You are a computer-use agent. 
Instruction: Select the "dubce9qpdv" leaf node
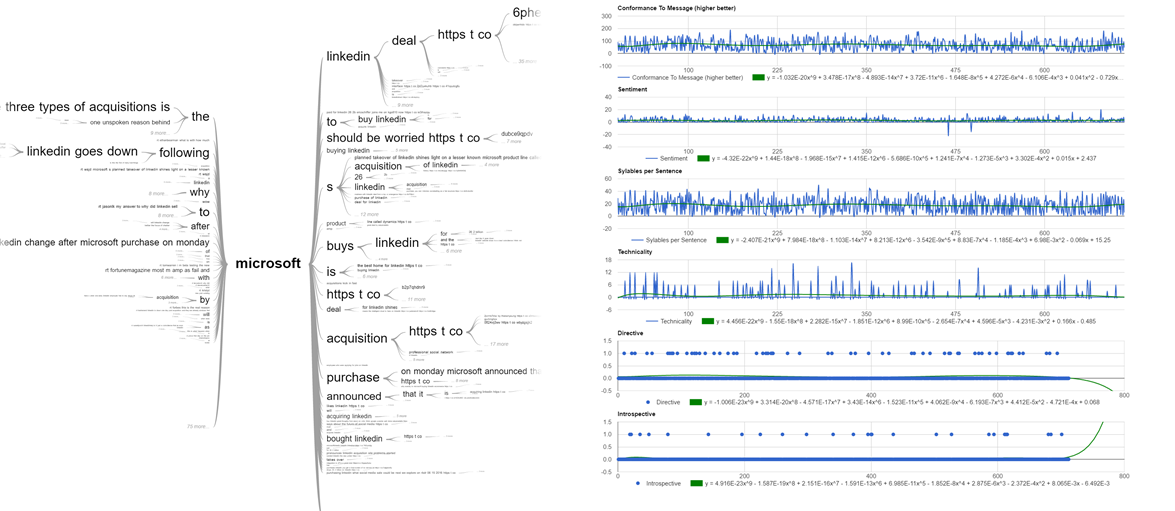pyautogui.click(x=517, y=134)
